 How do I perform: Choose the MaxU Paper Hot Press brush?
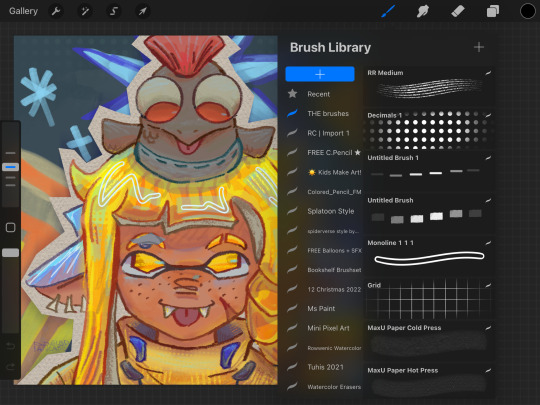click(429, 382)
